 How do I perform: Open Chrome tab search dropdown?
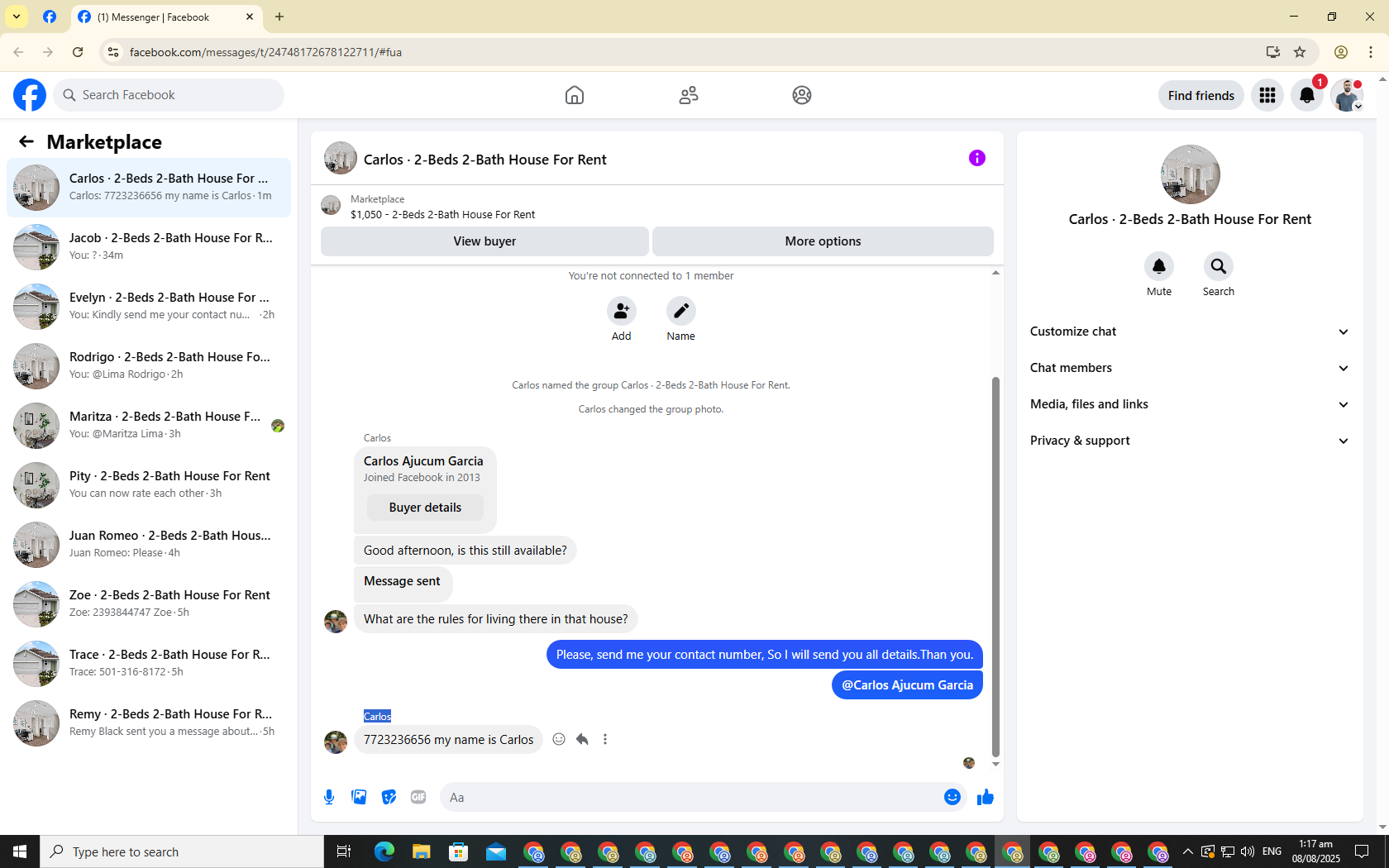pos(17,17)
